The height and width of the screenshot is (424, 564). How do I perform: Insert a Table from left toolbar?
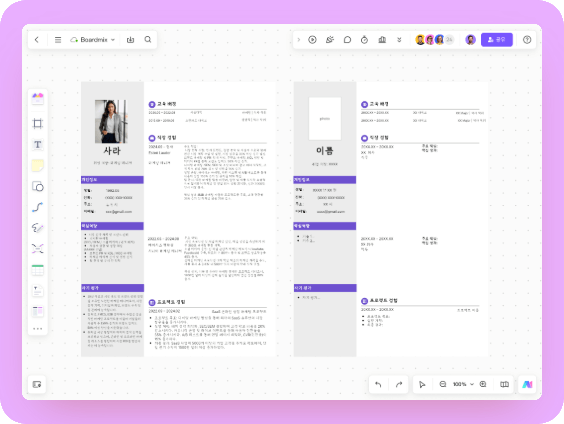click(37, 270)
